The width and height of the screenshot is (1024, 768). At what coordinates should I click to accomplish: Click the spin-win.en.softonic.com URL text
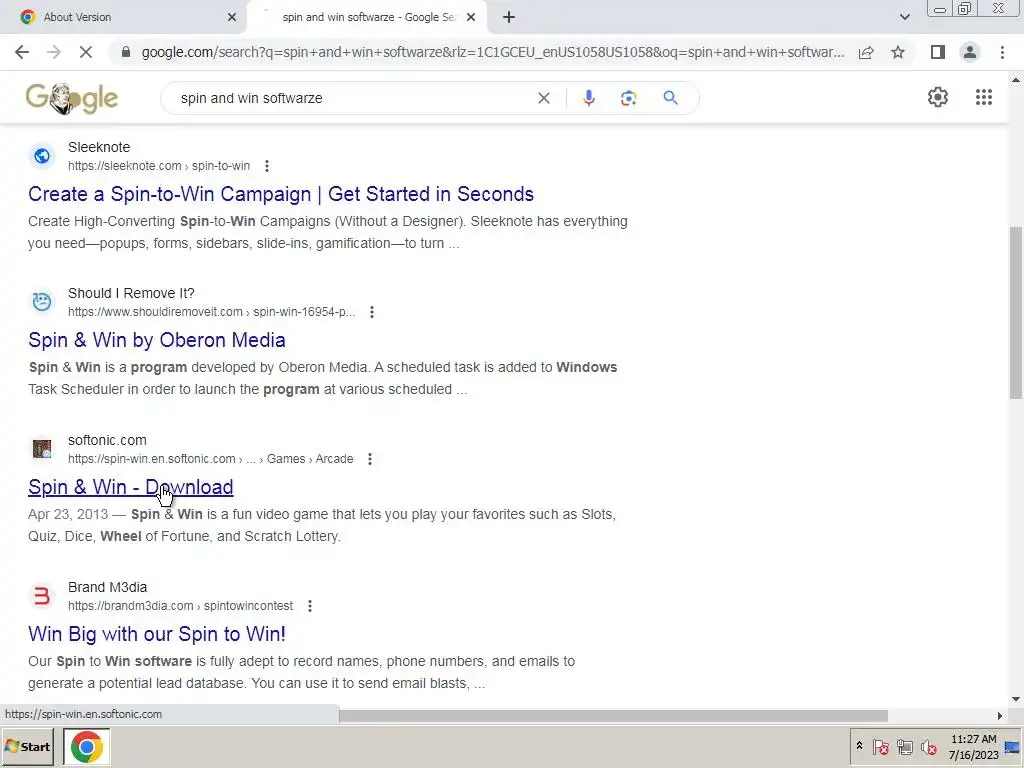pos(210,459)
